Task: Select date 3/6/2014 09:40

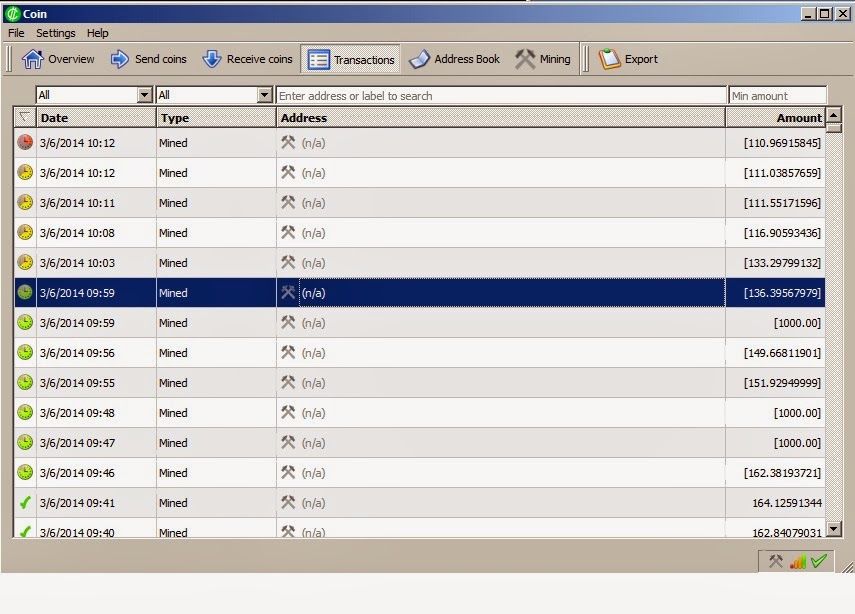Action: pyautogui.click(x=77, y=532)
